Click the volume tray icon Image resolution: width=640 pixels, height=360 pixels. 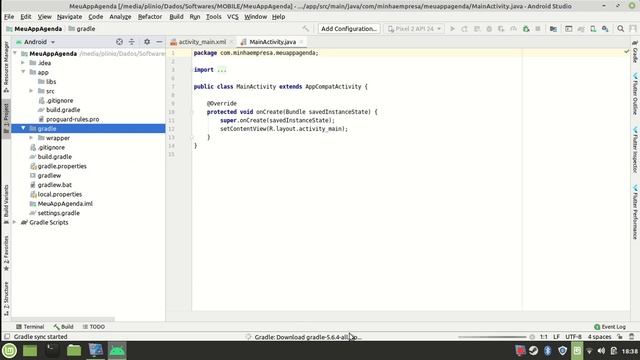pos(601,351)
